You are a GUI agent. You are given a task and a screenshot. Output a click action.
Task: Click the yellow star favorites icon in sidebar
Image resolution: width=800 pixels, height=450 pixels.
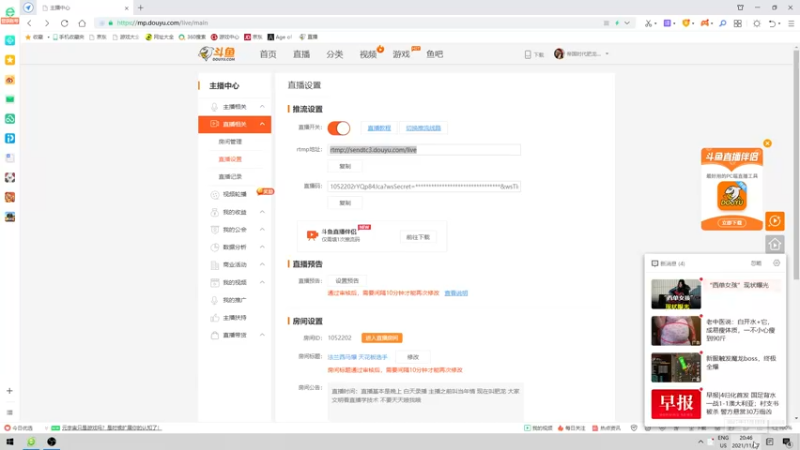coord(10,60)
